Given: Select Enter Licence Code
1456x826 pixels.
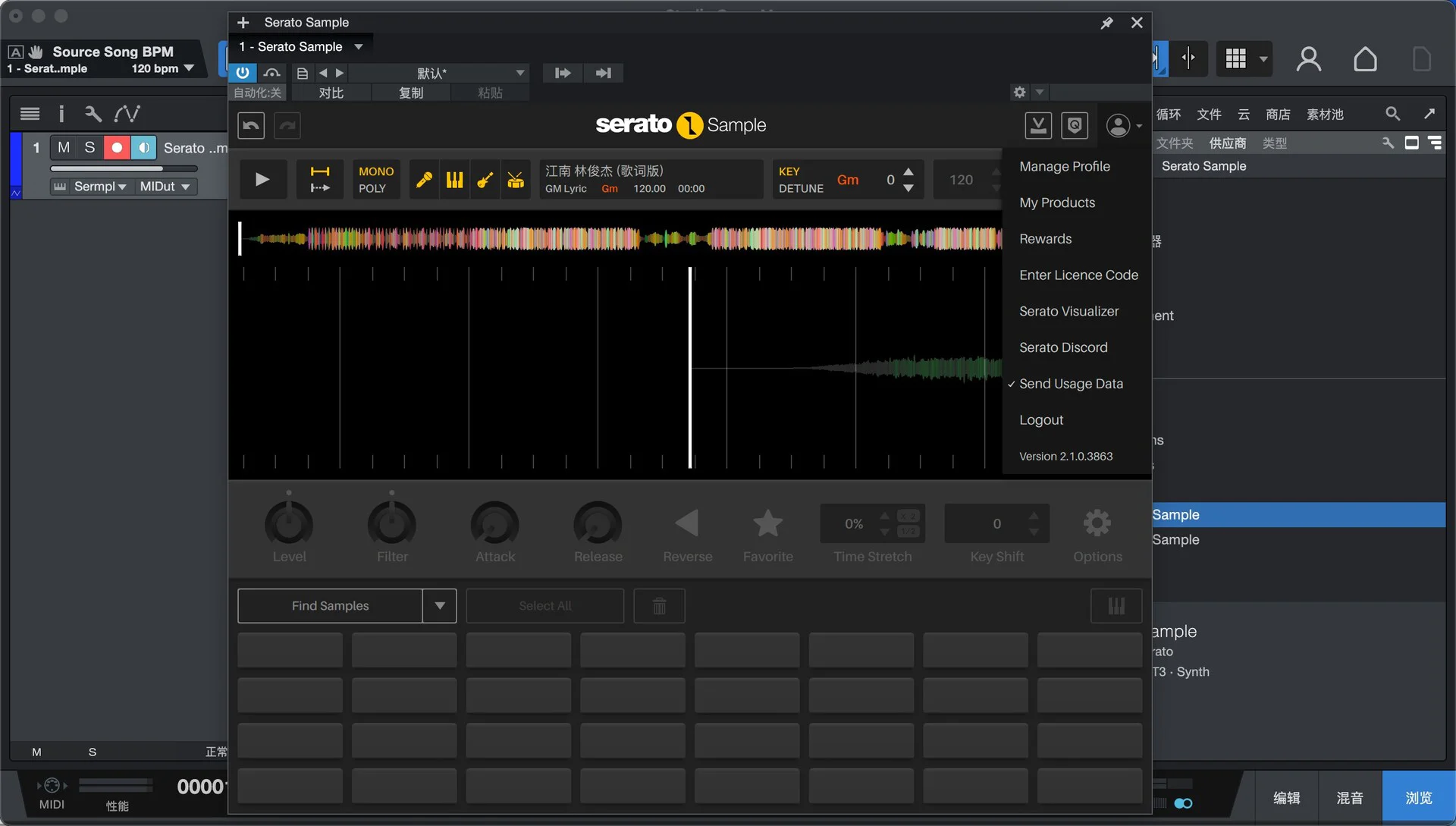Looking at the screenshot, I should [x=1078, y=275].
